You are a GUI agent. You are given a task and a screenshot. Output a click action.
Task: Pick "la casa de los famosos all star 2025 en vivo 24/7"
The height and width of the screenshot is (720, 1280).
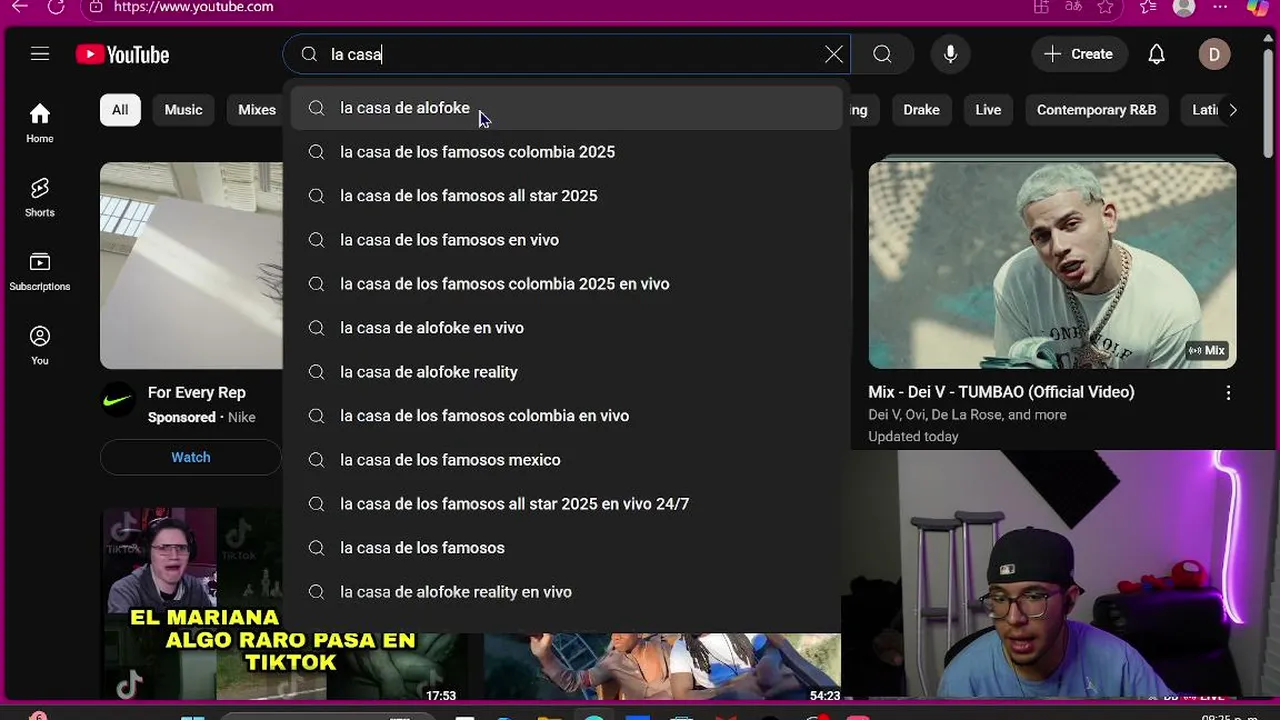567,504
